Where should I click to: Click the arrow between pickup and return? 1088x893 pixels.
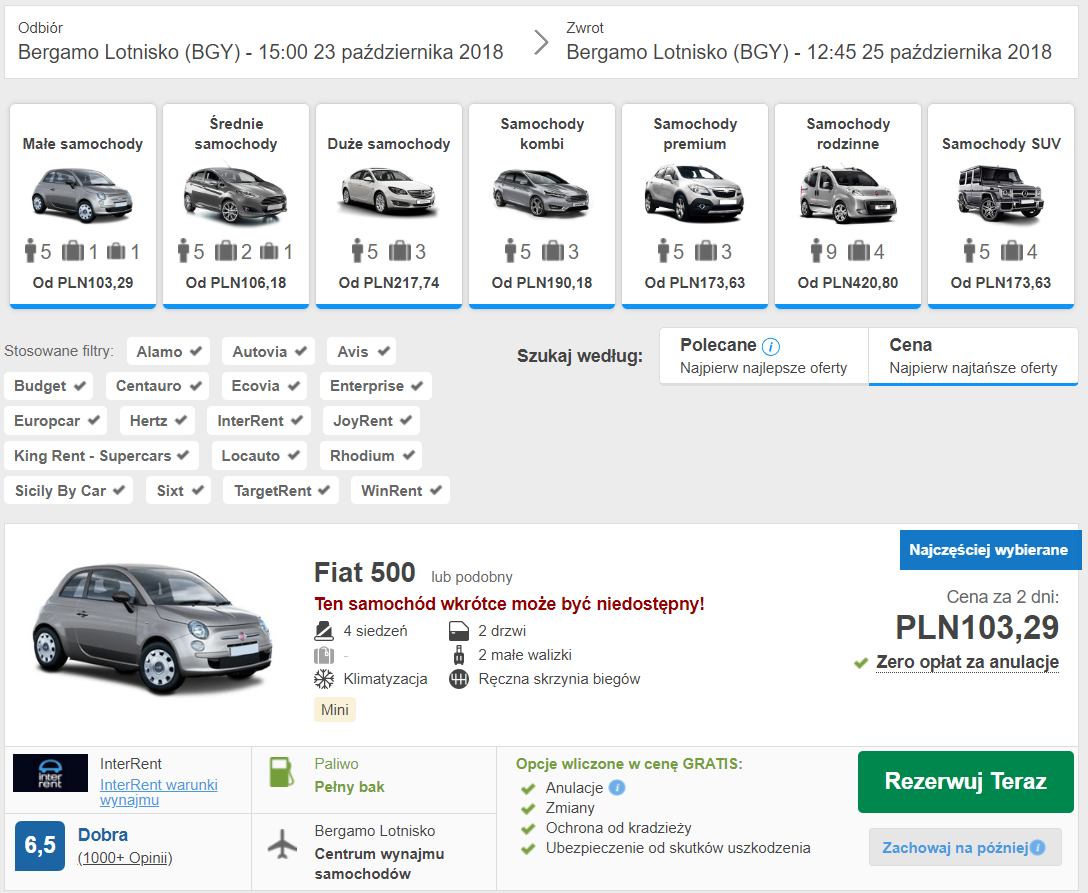pyautogui.click(x=541, y=42)
